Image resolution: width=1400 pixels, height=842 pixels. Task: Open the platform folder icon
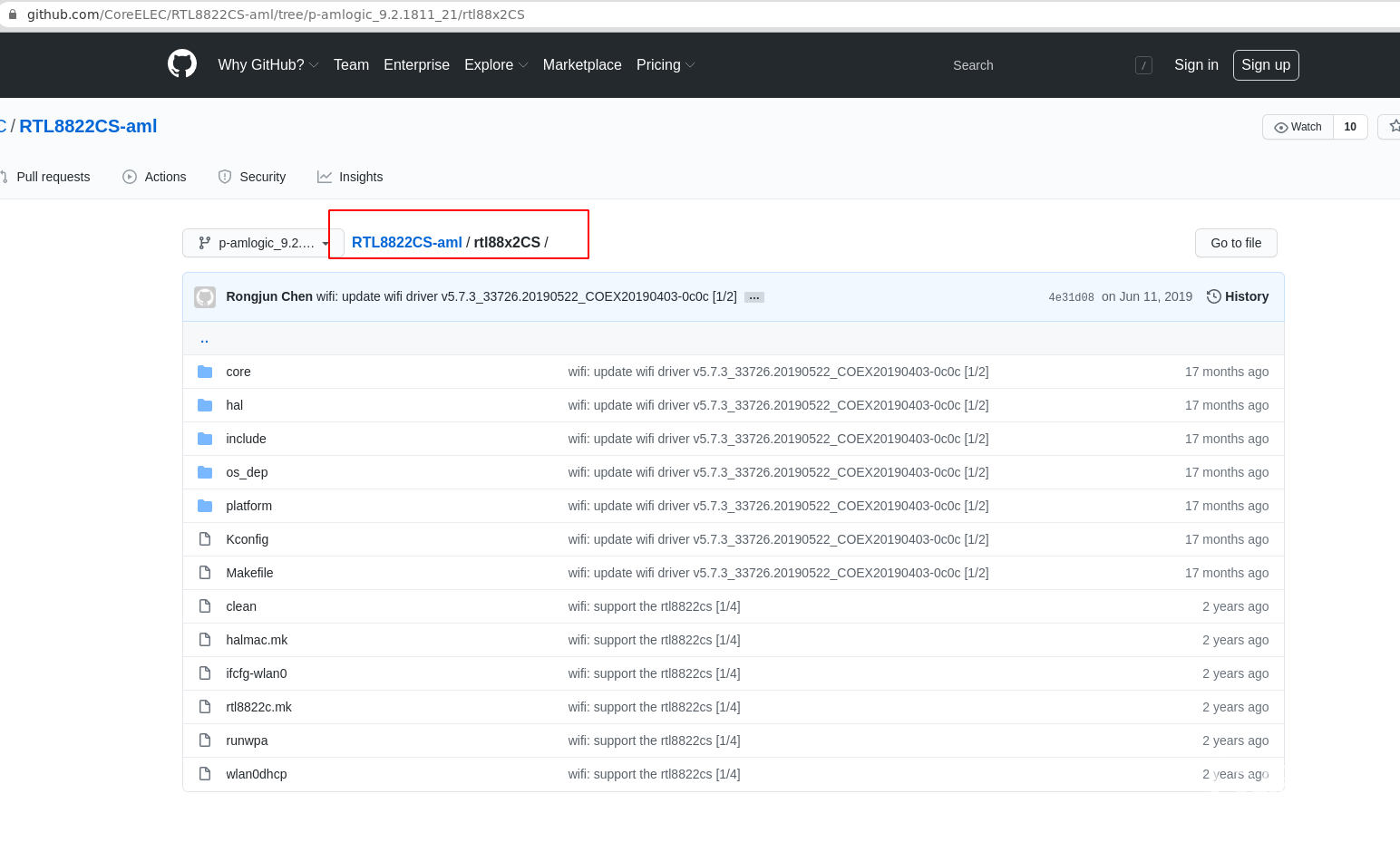tap(205, 506)
